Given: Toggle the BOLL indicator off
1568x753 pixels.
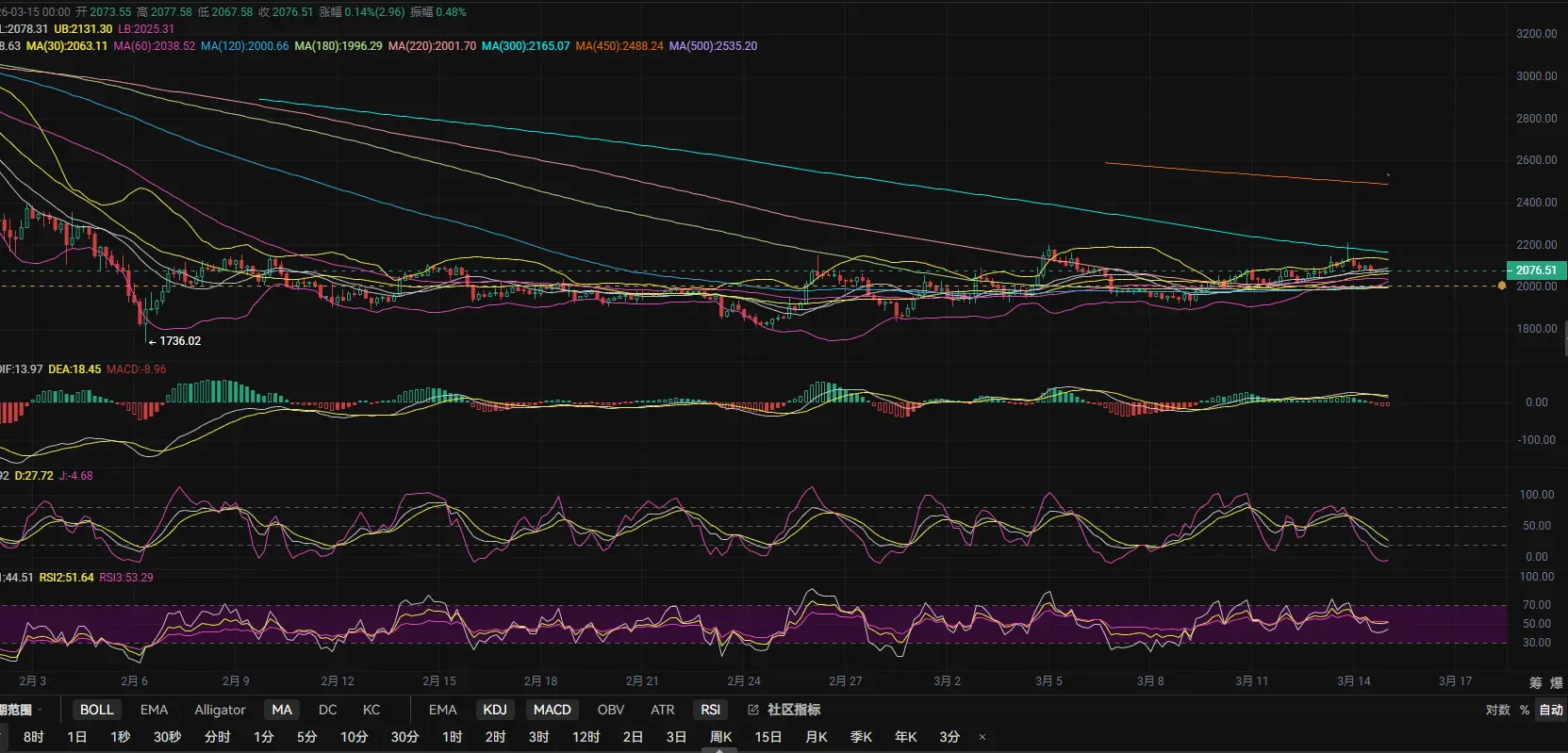Looking at the screenshot, I should click(96, 710).
